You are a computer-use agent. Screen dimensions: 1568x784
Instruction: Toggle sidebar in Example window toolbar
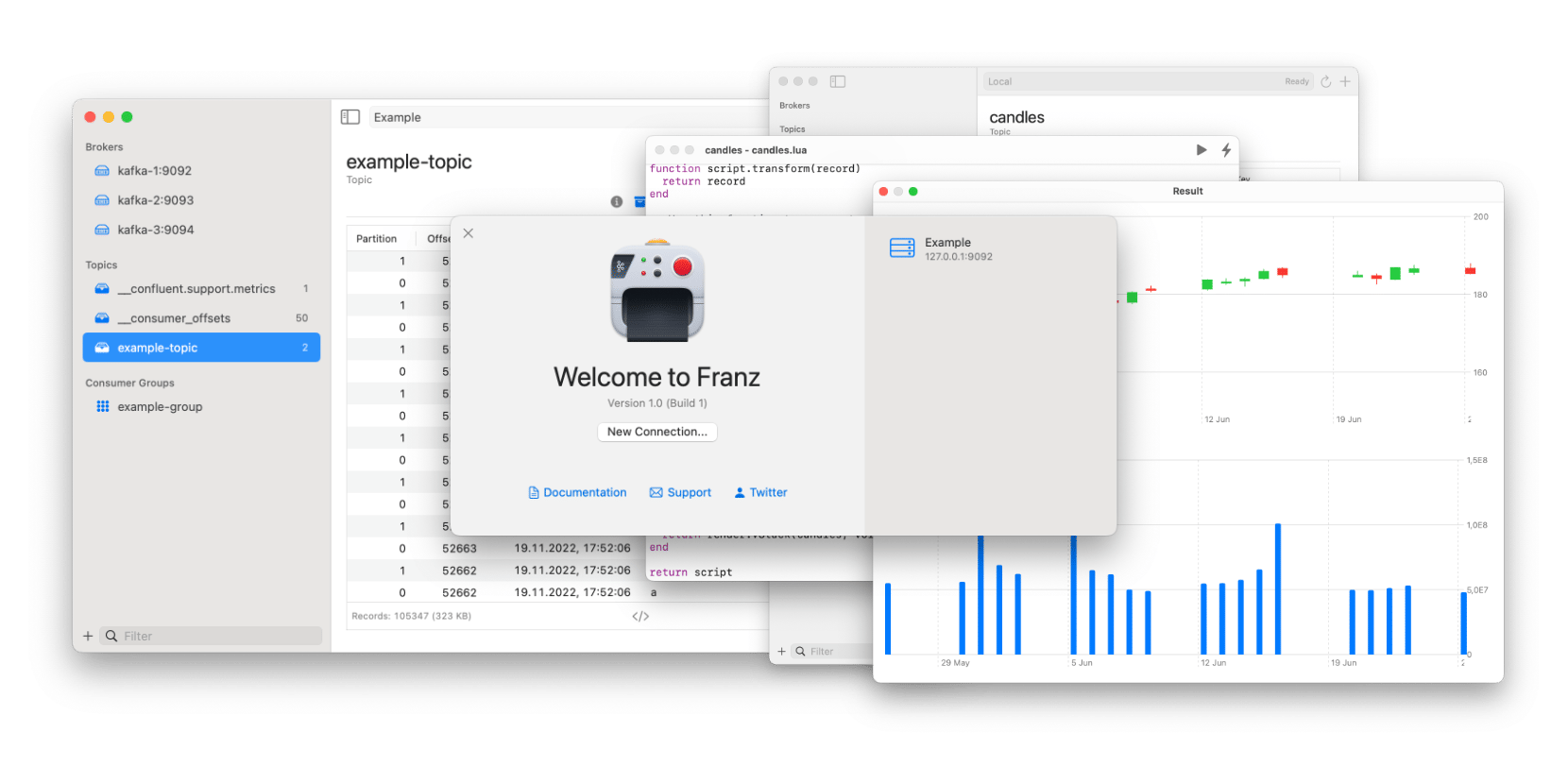point(350,117)
